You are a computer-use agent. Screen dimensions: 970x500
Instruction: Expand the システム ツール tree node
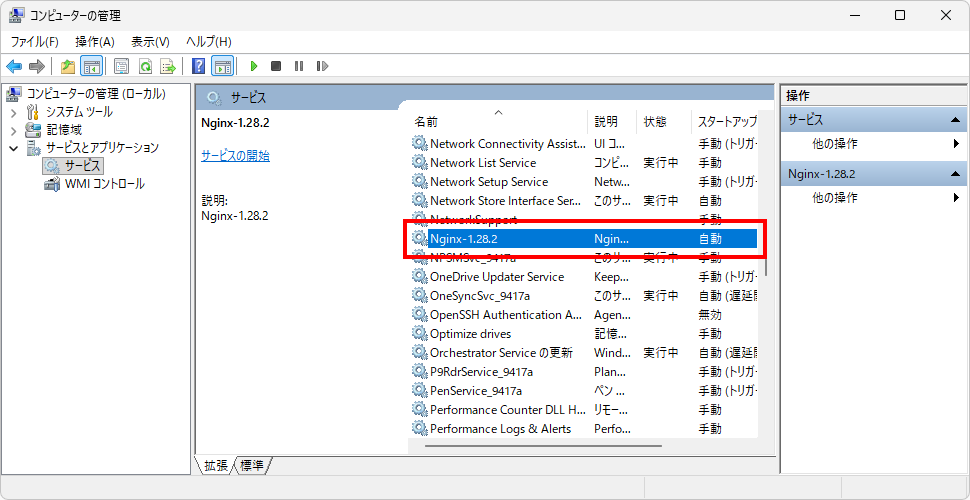(14, 113)
